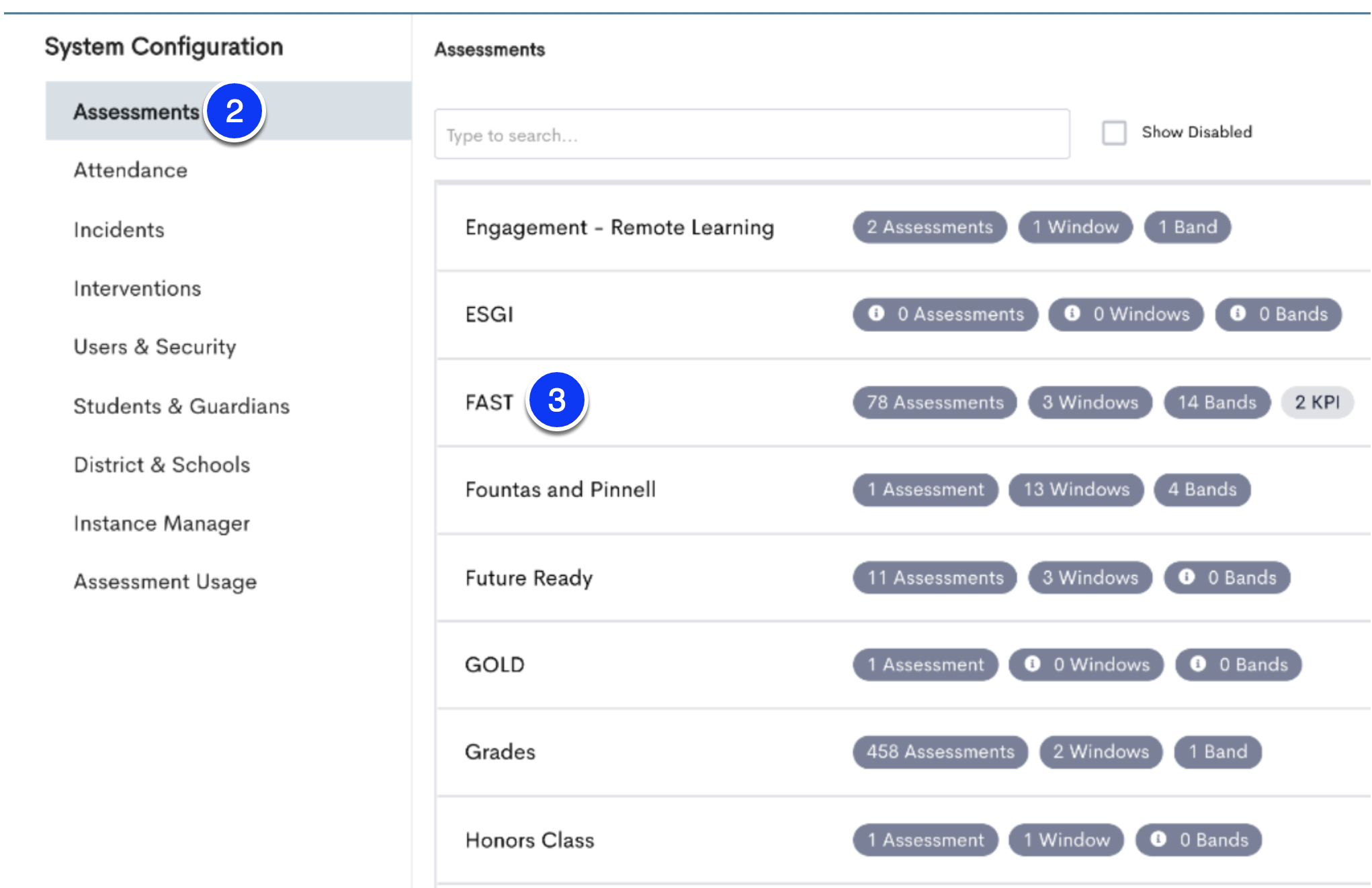Enable the Show Disabled checkbox

coord(1114,132)
